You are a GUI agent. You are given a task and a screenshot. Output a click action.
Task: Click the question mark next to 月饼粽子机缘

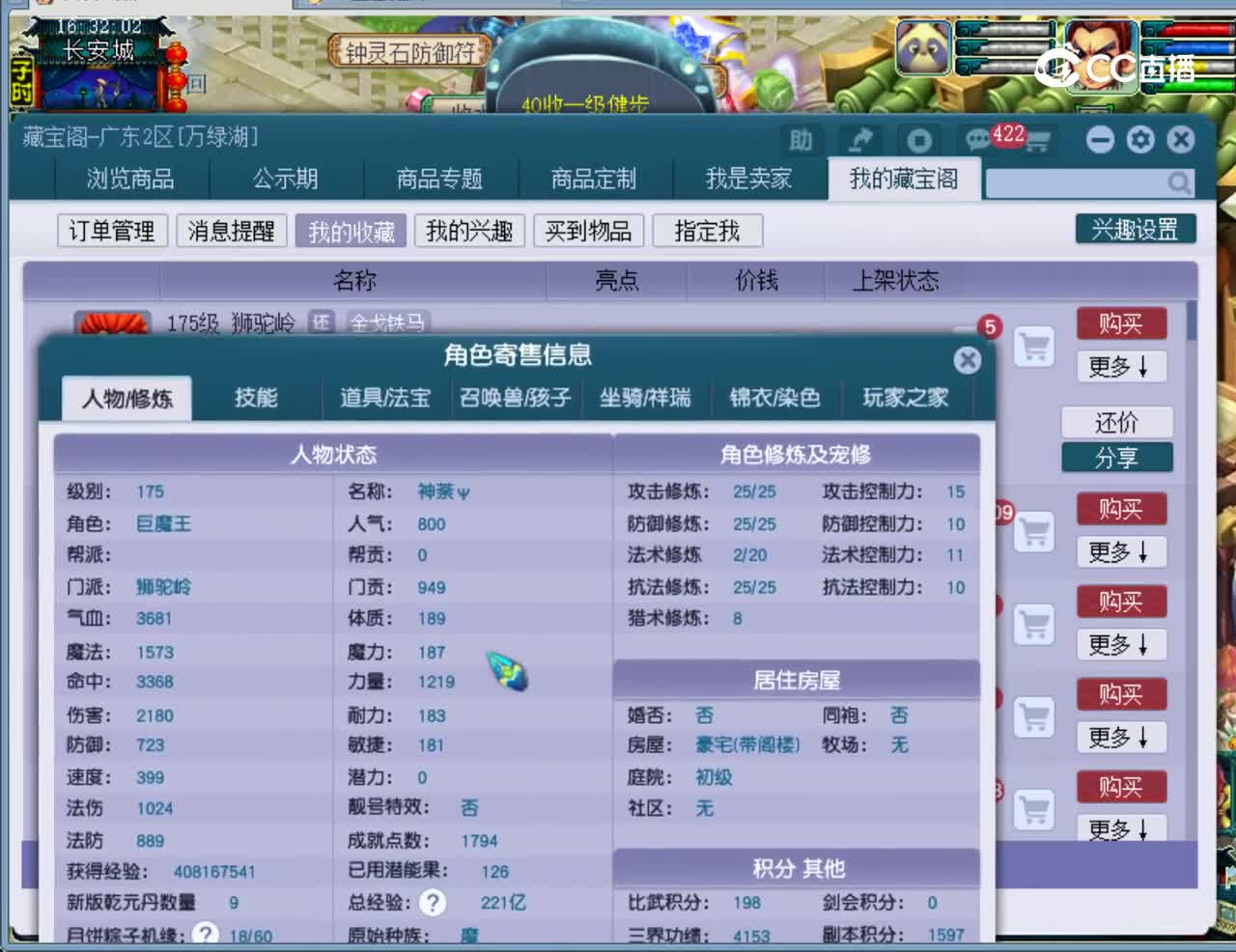point(205,934)
